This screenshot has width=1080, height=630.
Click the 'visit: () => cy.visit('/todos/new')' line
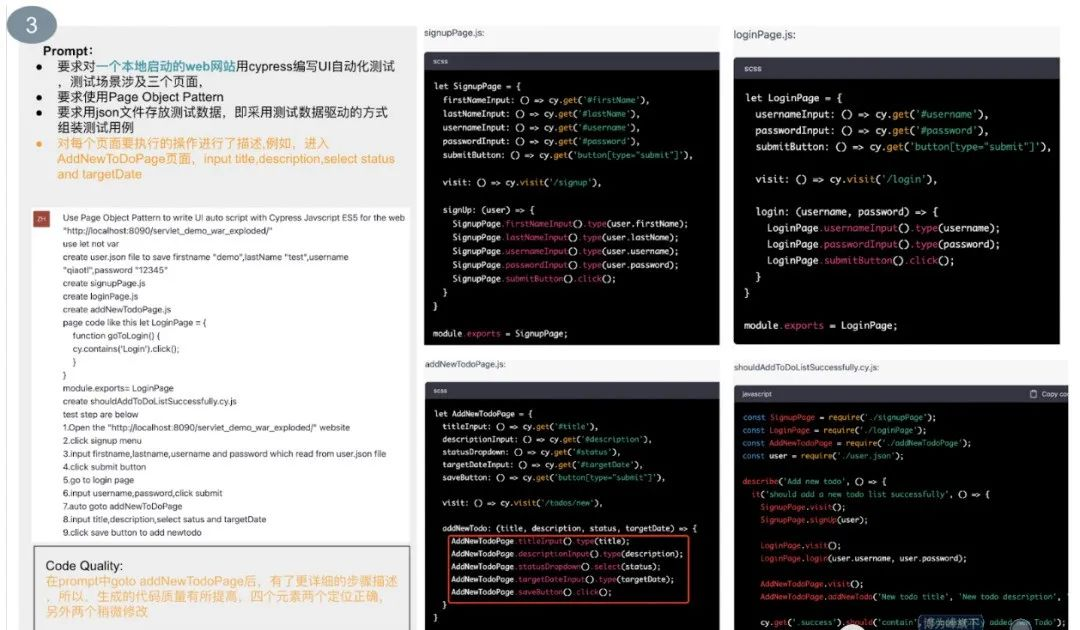tap(522, 503)
